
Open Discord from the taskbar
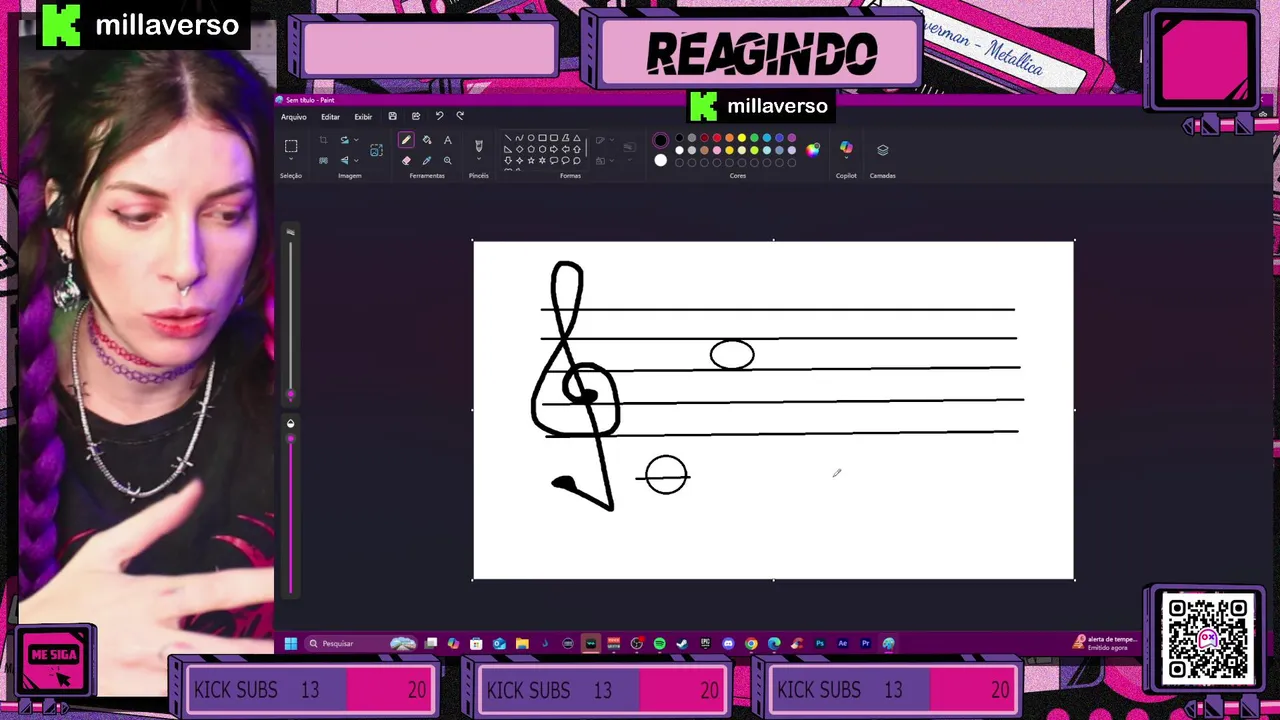(728, 643)
